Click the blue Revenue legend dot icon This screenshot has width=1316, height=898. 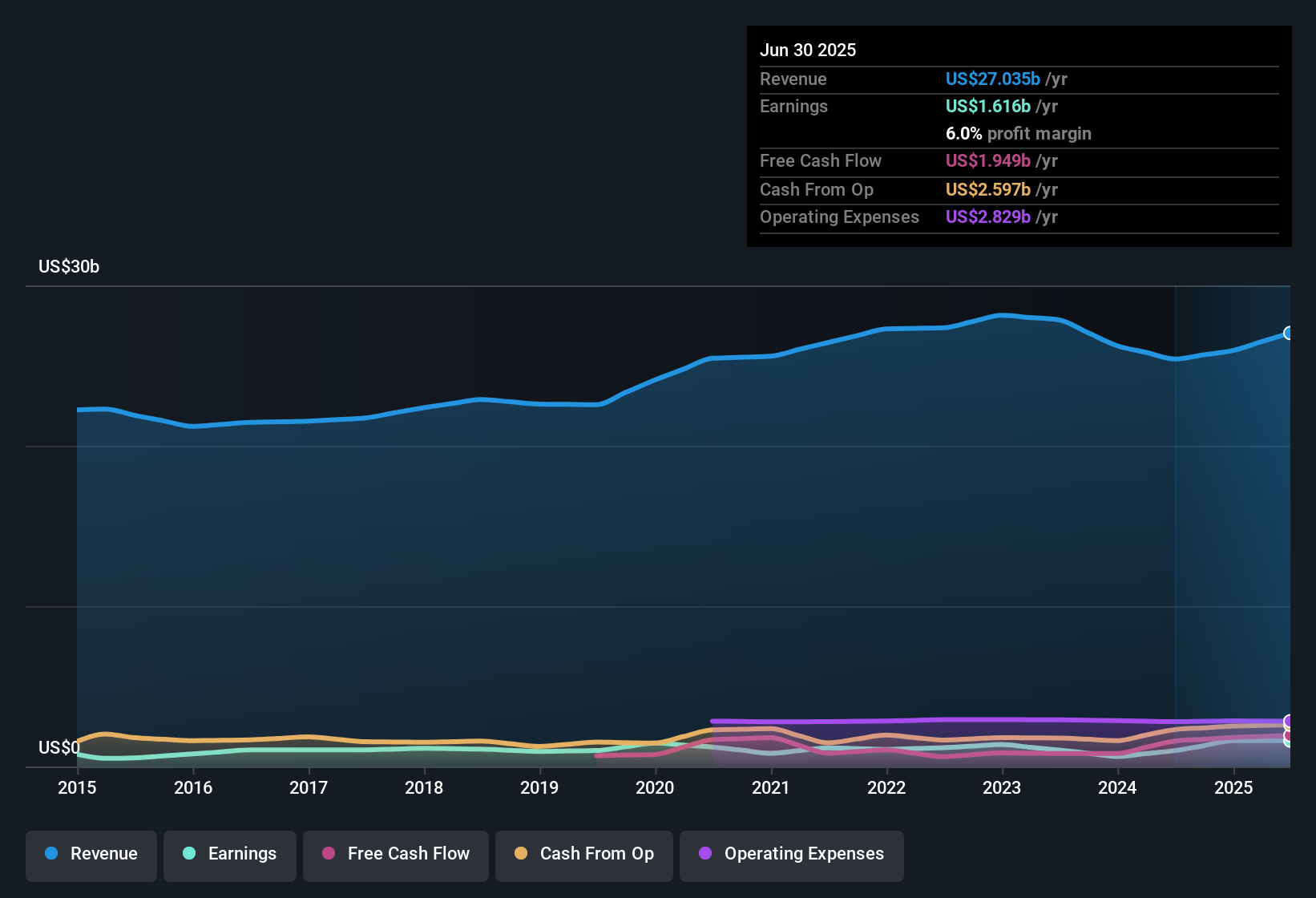click(x=51, y=854)
